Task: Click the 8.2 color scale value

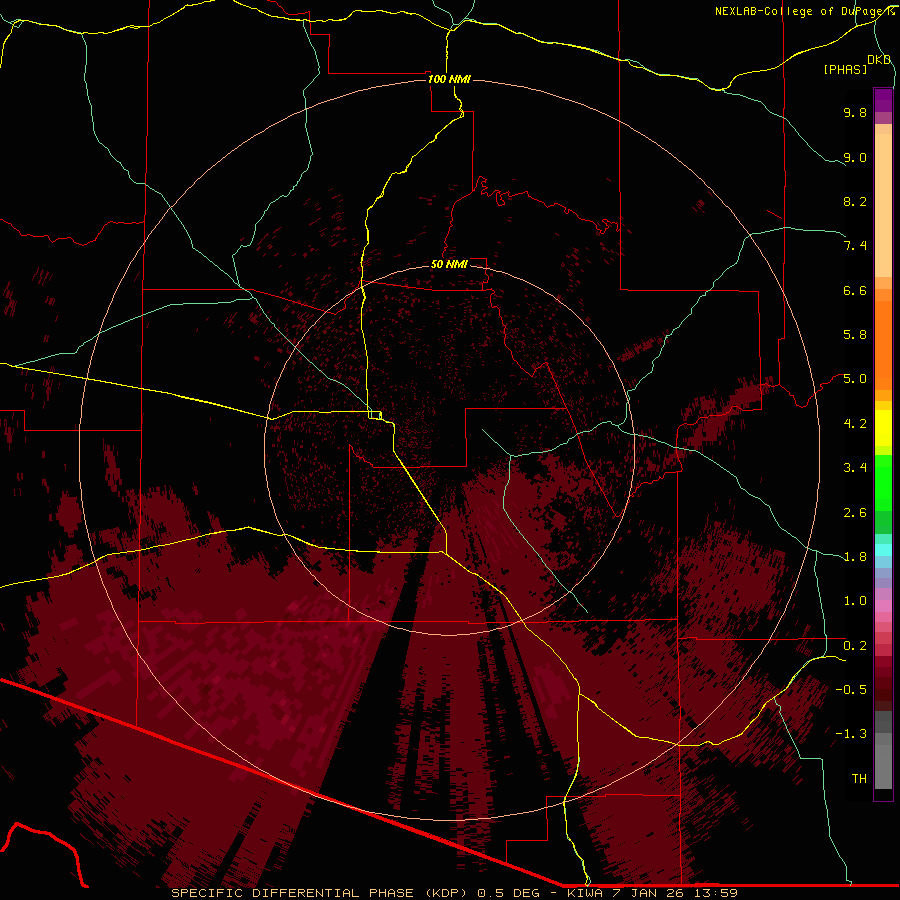Action: click(x=855, y=201)
